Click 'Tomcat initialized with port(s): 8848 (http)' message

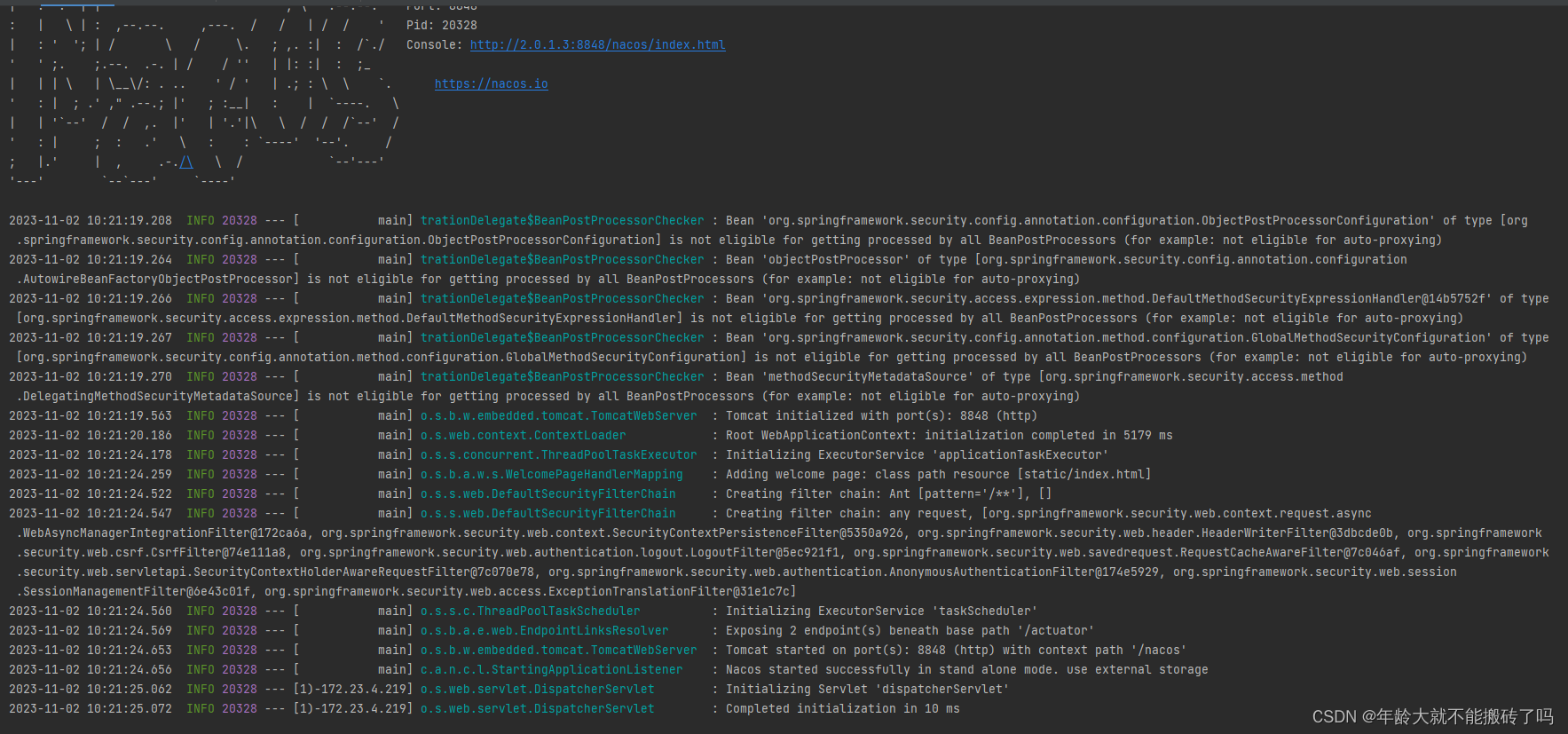(881, 415)
